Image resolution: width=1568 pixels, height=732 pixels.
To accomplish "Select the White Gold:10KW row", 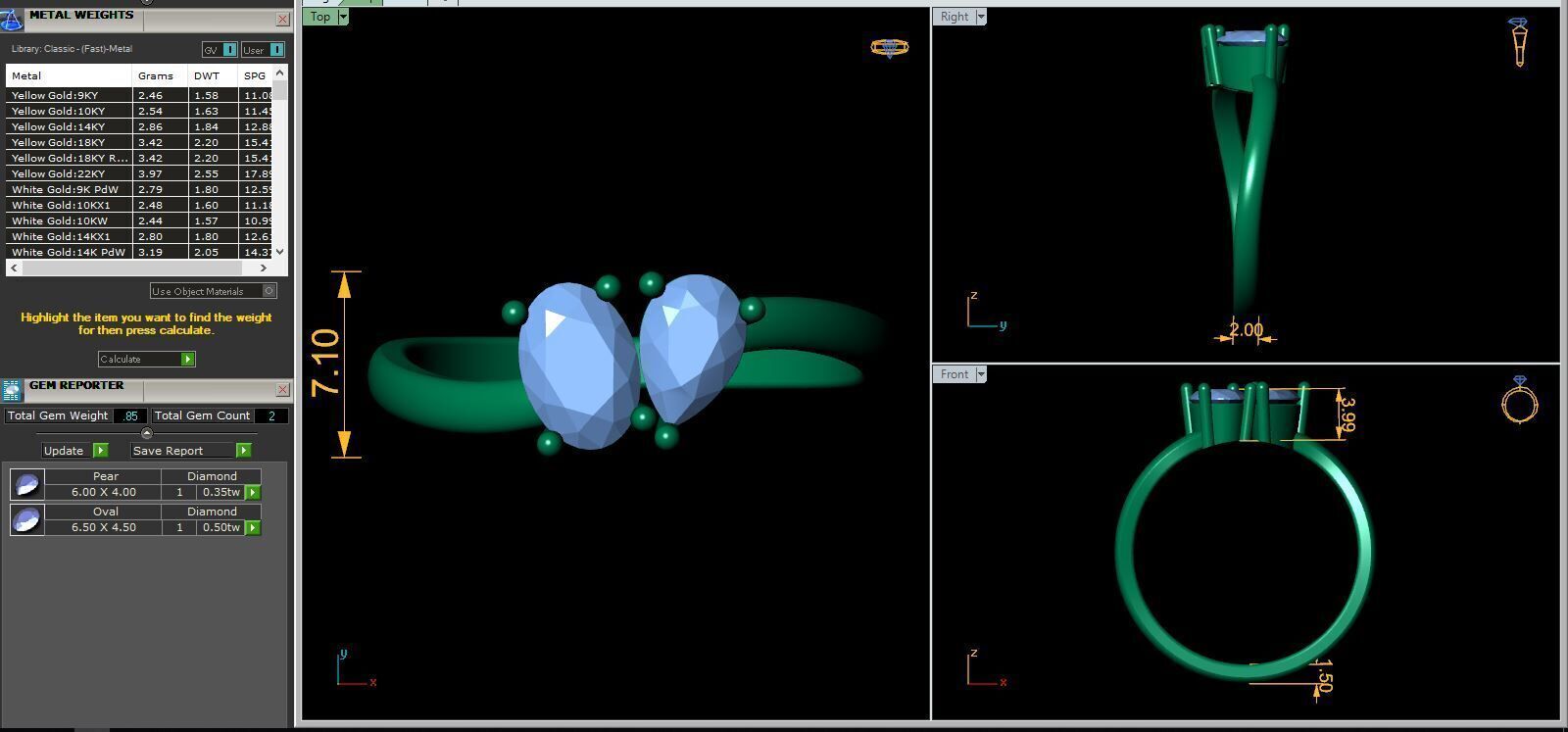I will click(139, 220).
